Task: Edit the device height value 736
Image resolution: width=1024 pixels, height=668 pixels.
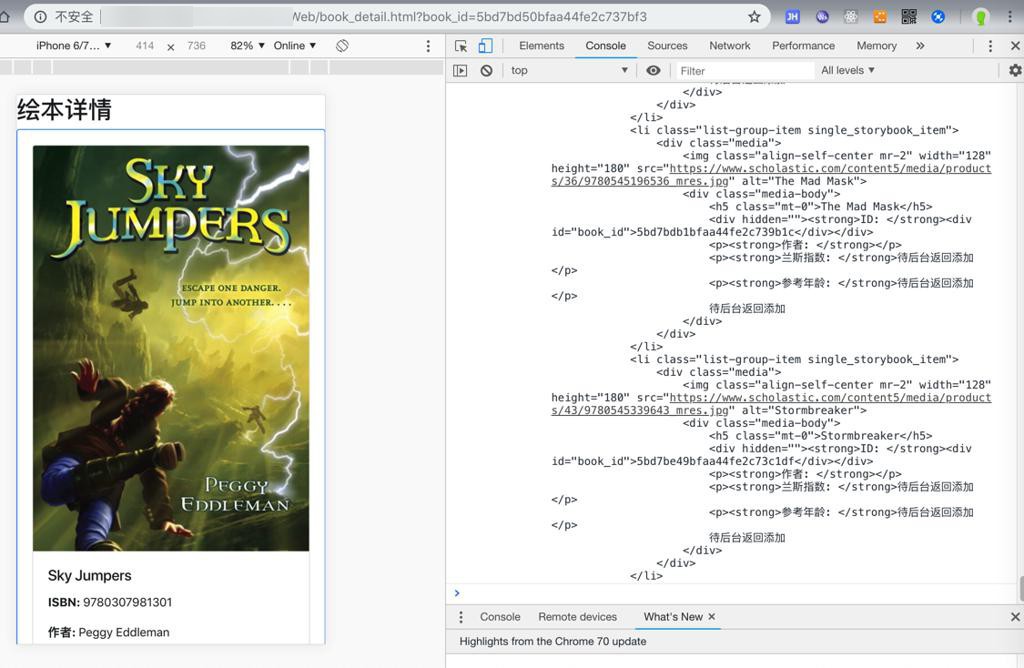Action: (196, 46)
